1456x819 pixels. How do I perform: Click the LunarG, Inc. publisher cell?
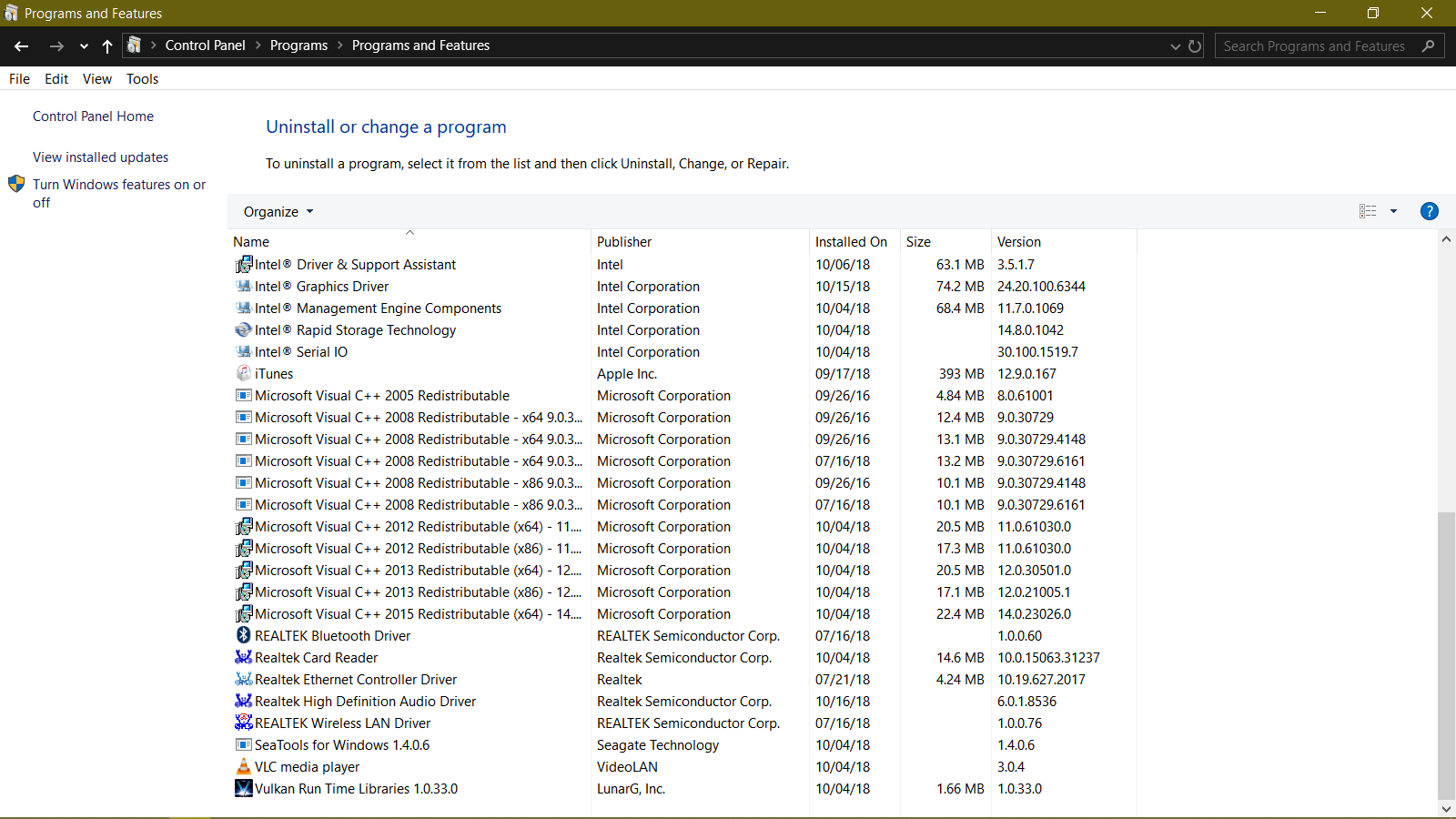(x=631, y=789)
